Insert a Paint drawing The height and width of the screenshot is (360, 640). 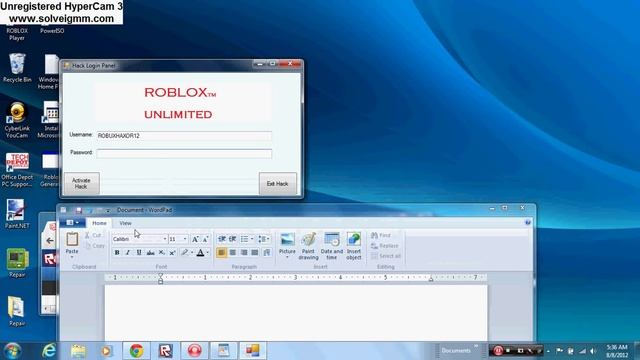tap(309, 246)
